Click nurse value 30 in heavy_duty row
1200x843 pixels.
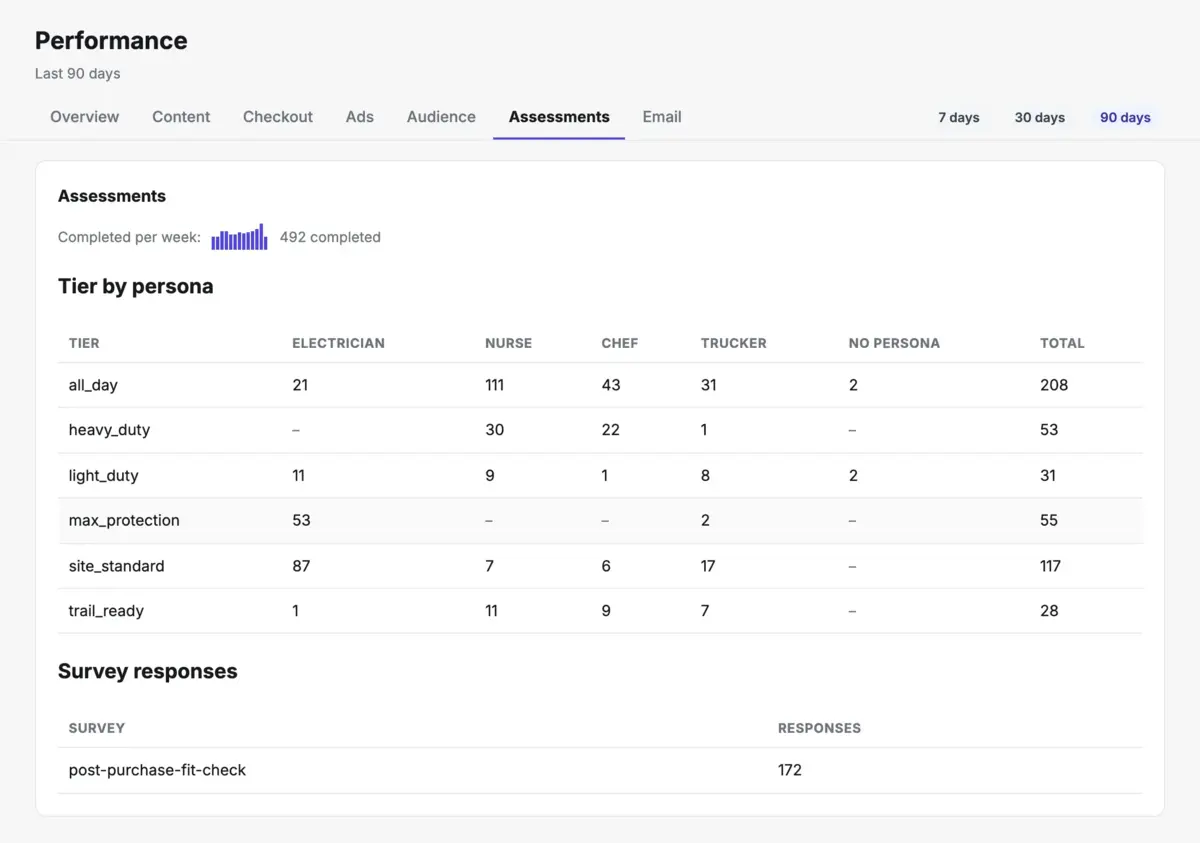coord(494,430)
